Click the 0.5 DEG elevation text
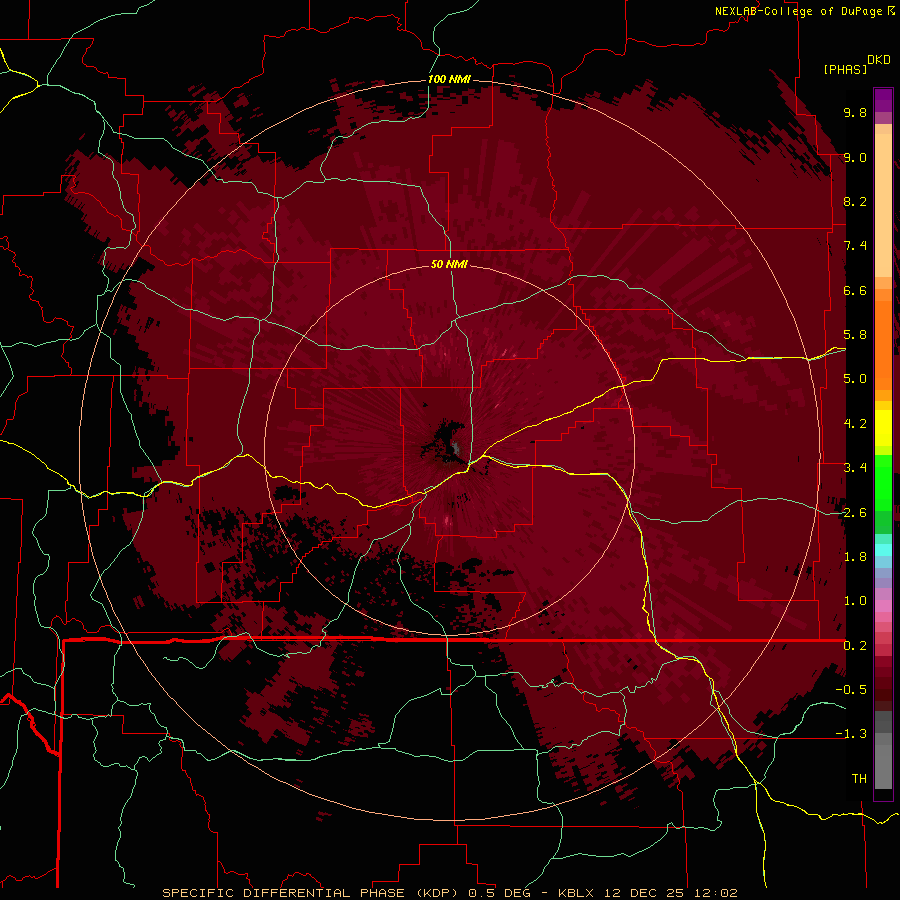This screenshot has width=900, height=900. pos(500,893)
